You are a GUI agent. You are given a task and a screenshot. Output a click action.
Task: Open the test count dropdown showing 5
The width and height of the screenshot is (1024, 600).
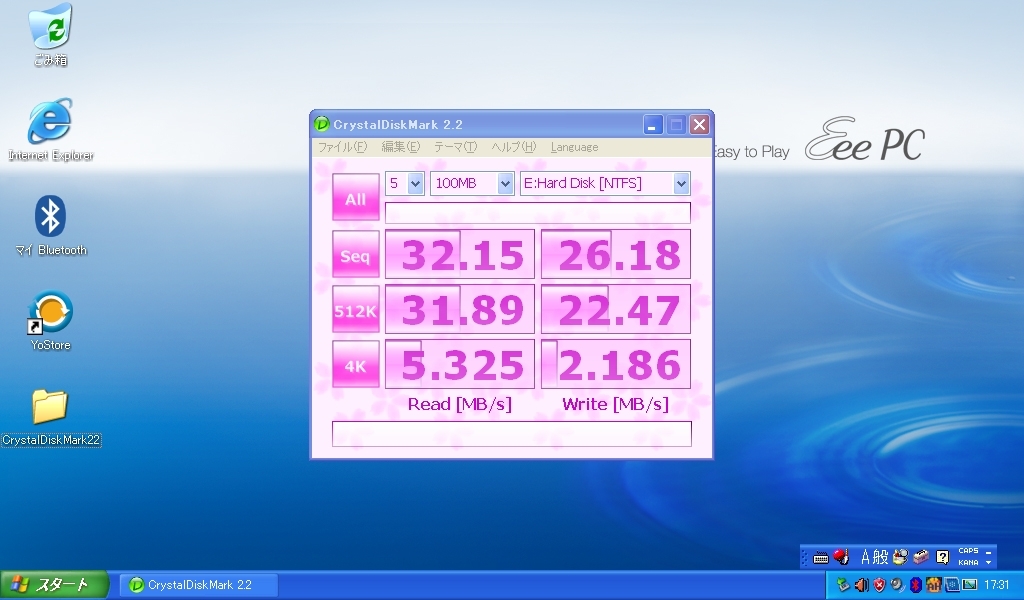[x=405, y=183]
